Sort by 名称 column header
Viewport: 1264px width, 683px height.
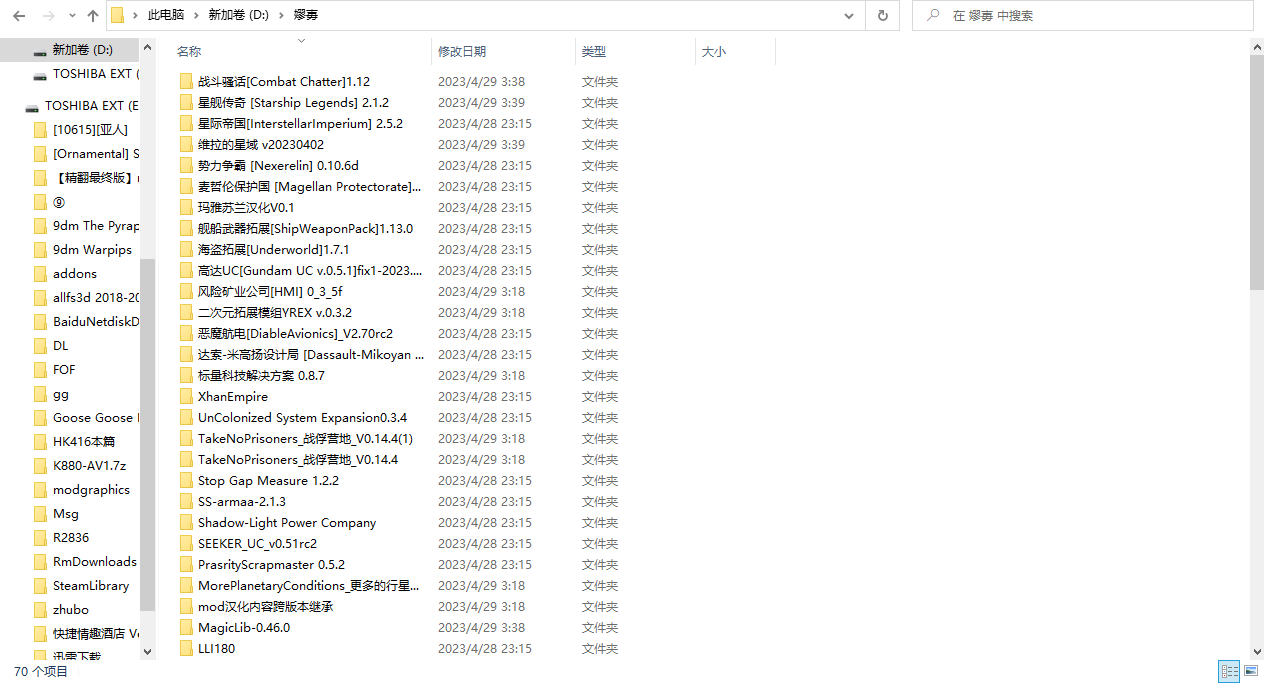(189, 52)
